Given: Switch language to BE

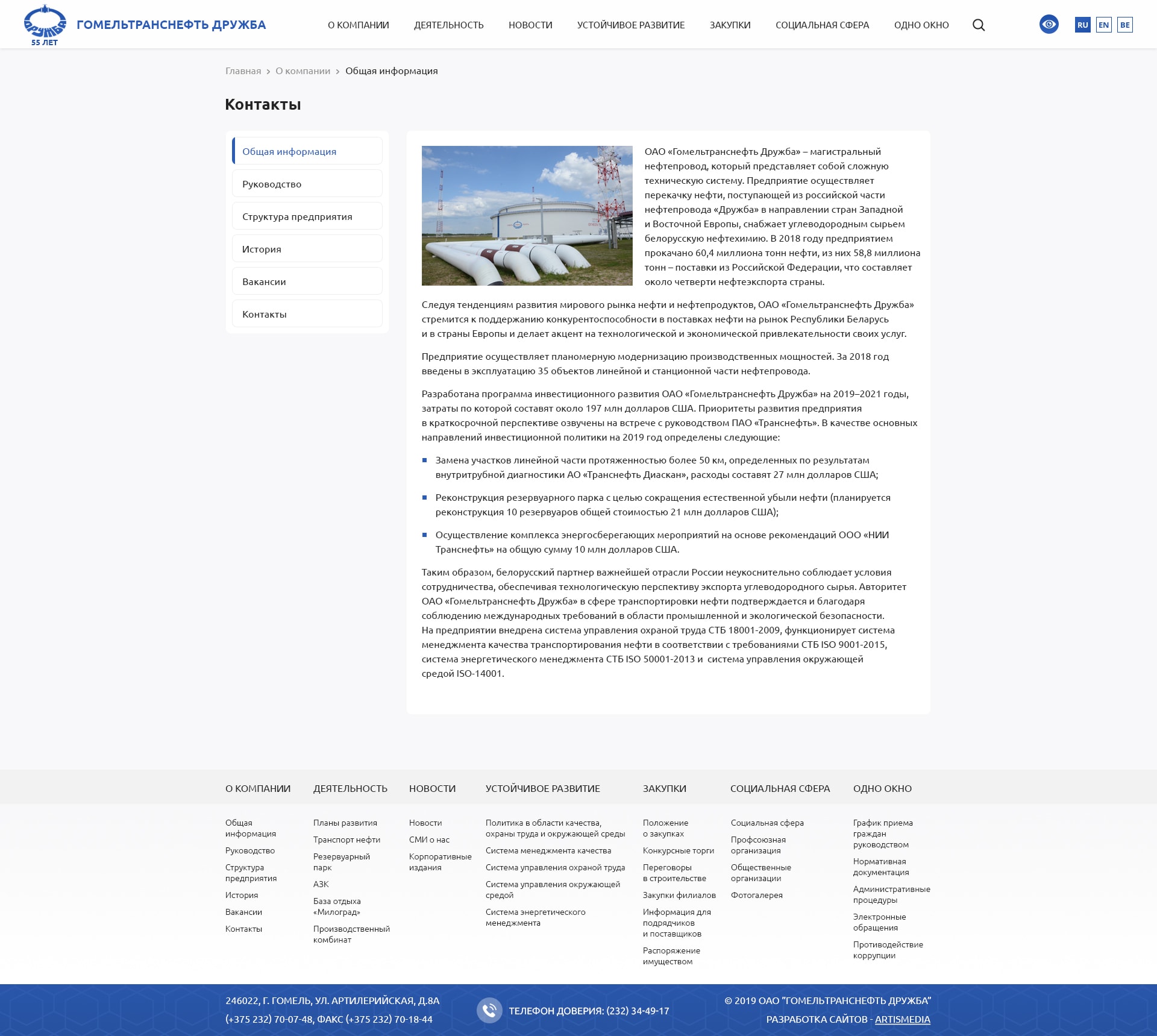Looking at the screenshot, I should 1124,25.
